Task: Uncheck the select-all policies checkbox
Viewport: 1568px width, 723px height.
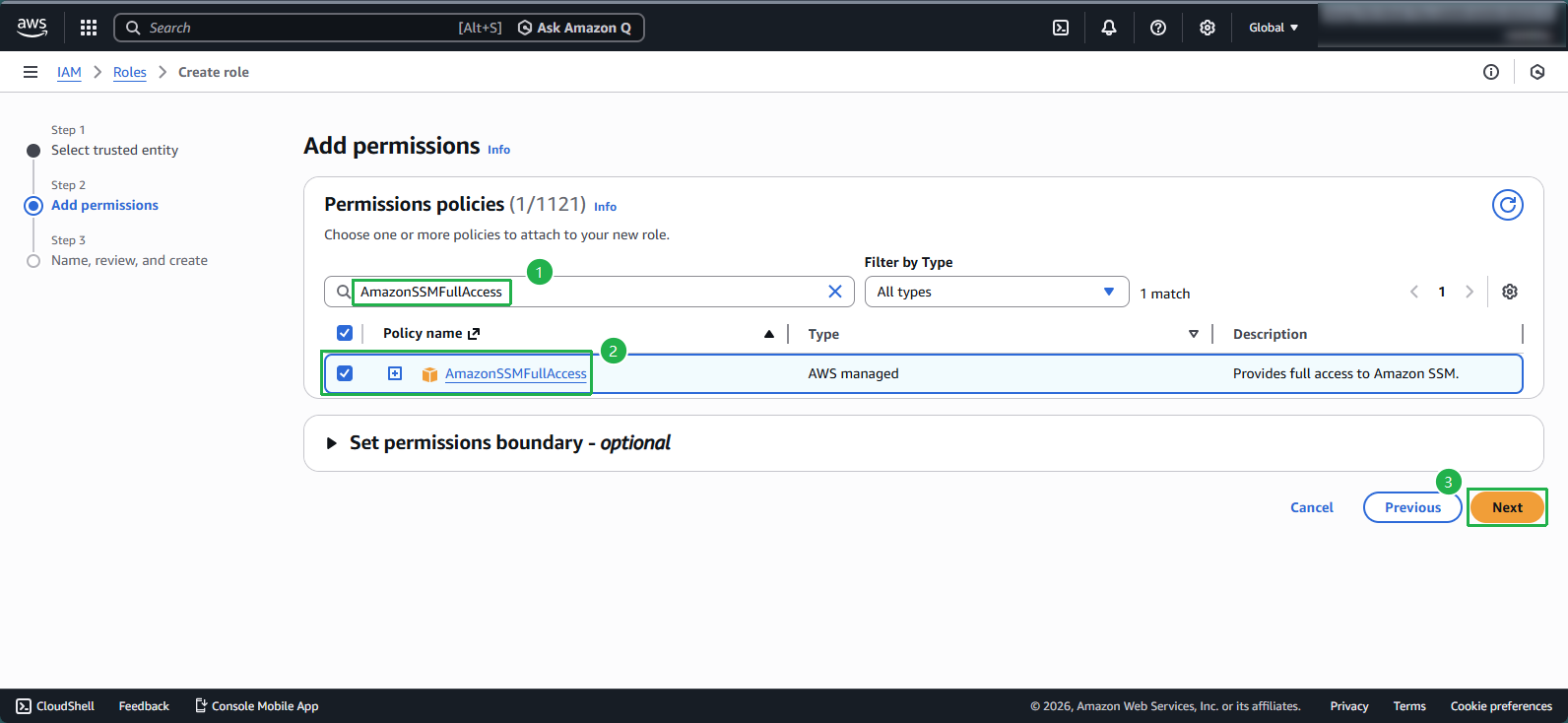Action: click(345, 333)
